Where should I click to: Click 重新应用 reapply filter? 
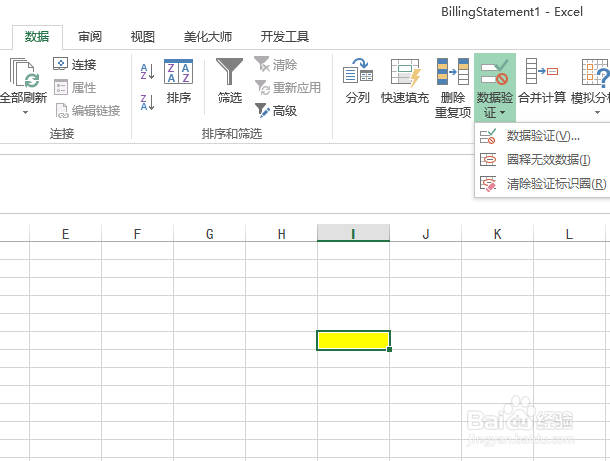coord(287,88)
